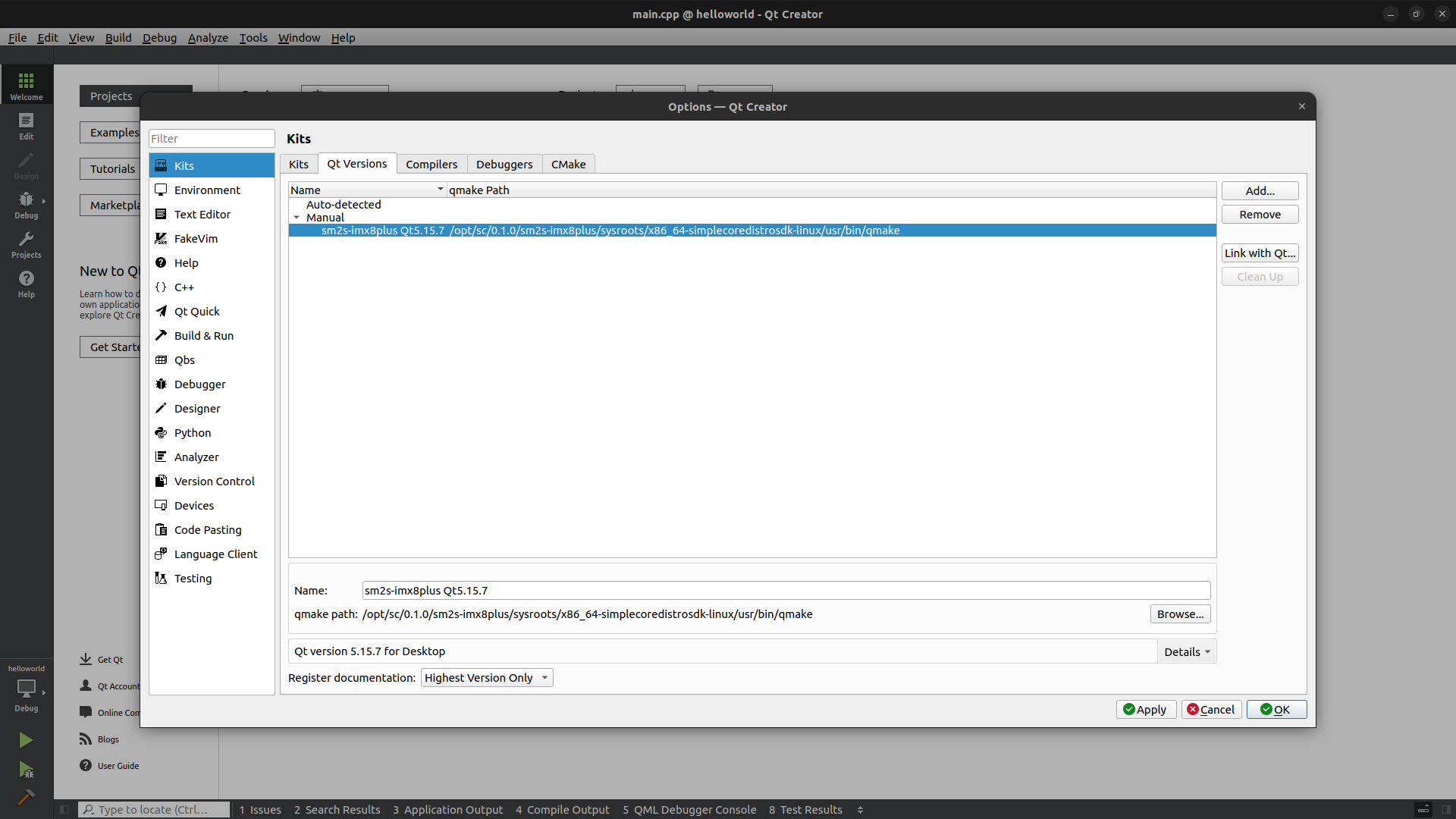Viewport: 1456px width, 819px height.
Task: Open Qt Quick settings category
Action: click(x=196, y=312)
